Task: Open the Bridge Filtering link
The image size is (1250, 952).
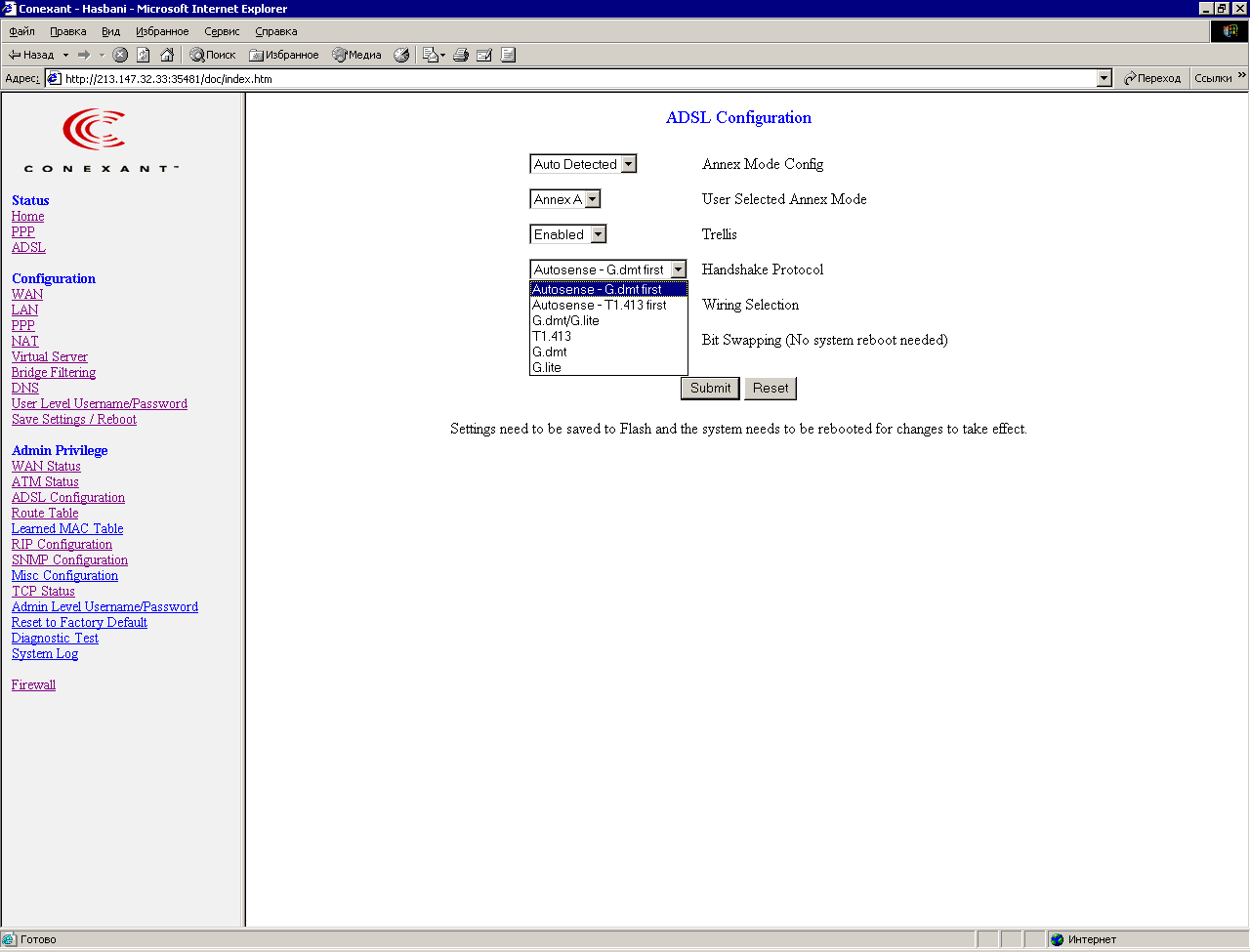Action: [x=54, y=372]
